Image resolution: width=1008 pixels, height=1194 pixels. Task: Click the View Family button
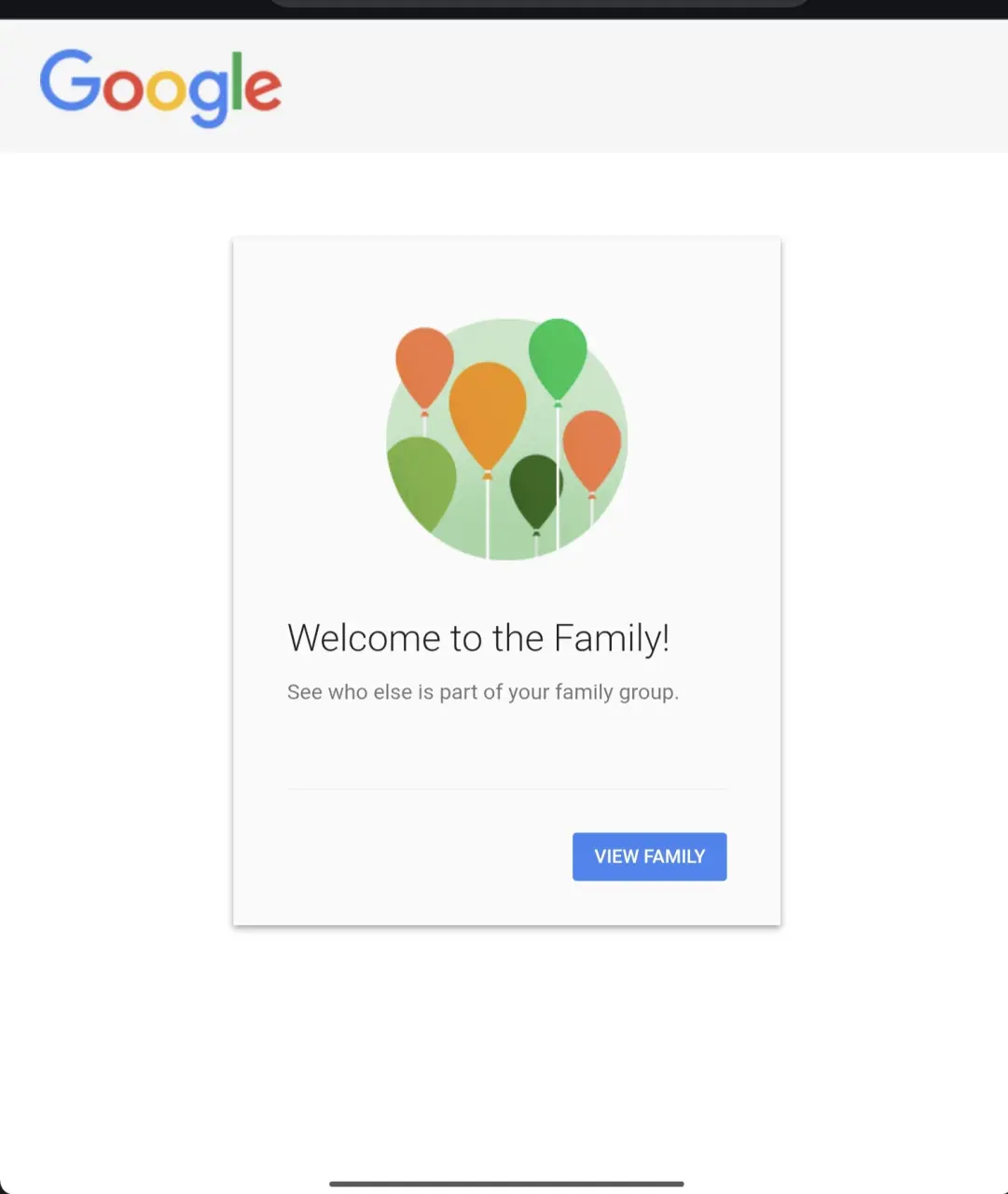(649, 856)
